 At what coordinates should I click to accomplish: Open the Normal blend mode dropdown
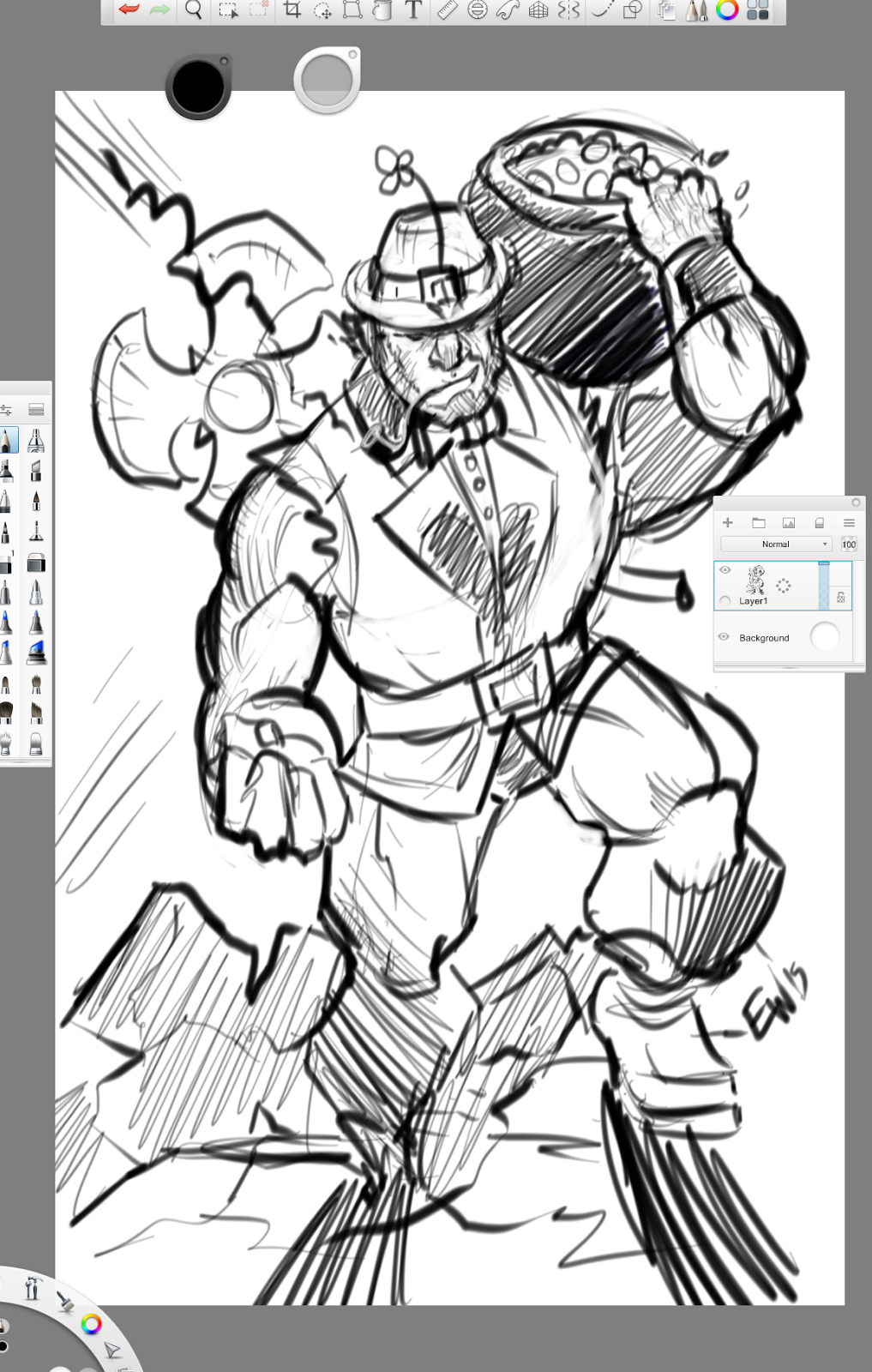click(x=776, y=544)
